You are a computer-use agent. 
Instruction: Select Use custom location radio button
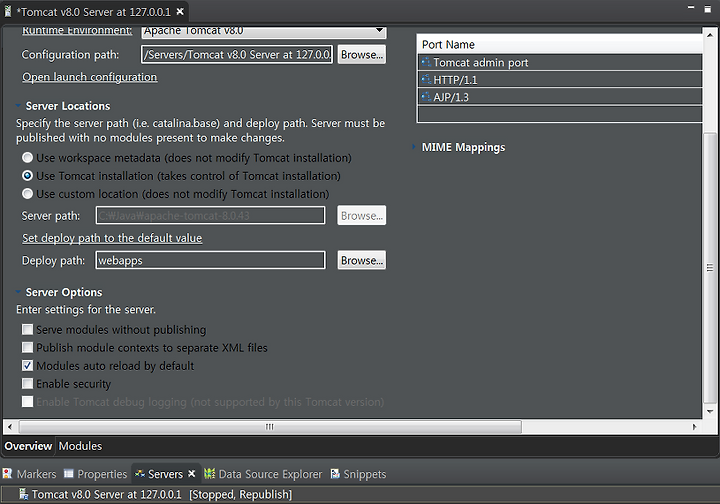pyautogui.click(x=28, y=194)
